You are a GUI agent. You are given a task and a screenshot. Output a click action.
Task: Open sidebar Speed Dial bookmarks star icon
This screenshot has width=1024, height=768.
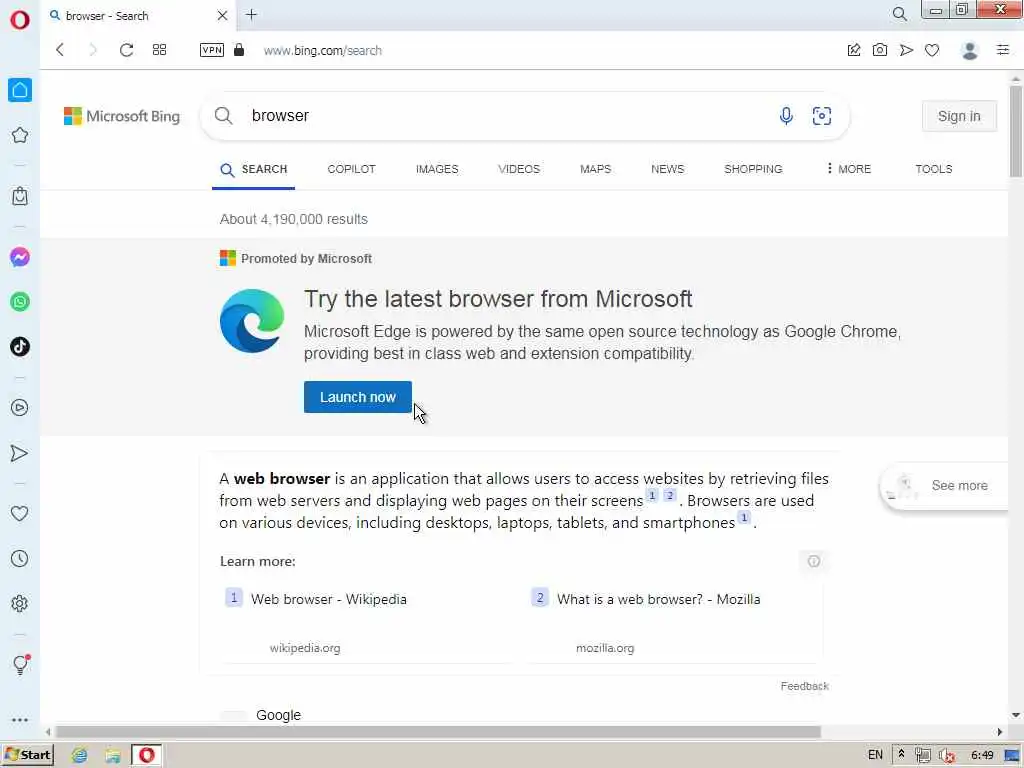(20, 135)
